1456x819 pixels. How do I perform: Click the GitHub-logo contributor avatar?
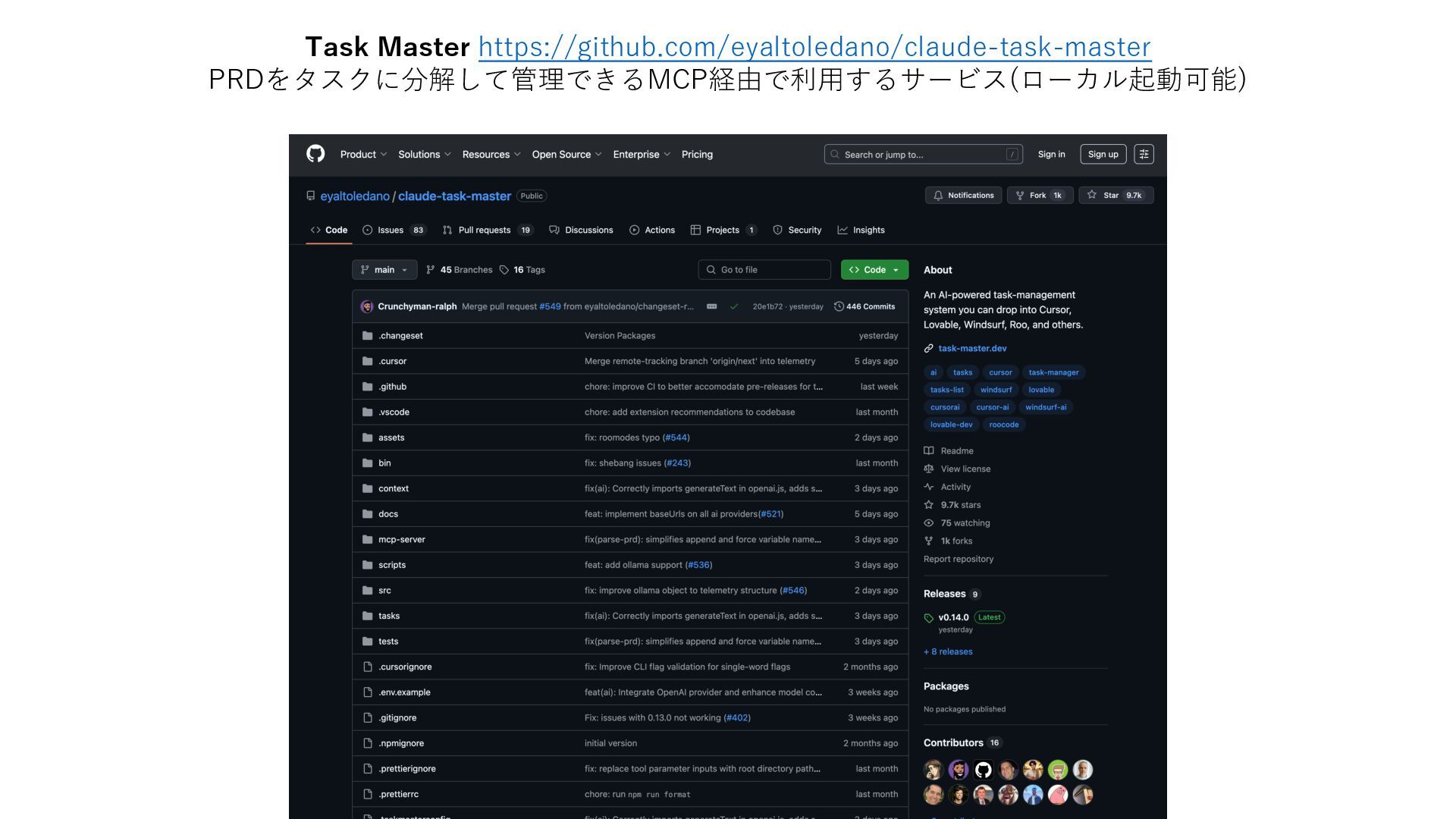tap(983, 770)
